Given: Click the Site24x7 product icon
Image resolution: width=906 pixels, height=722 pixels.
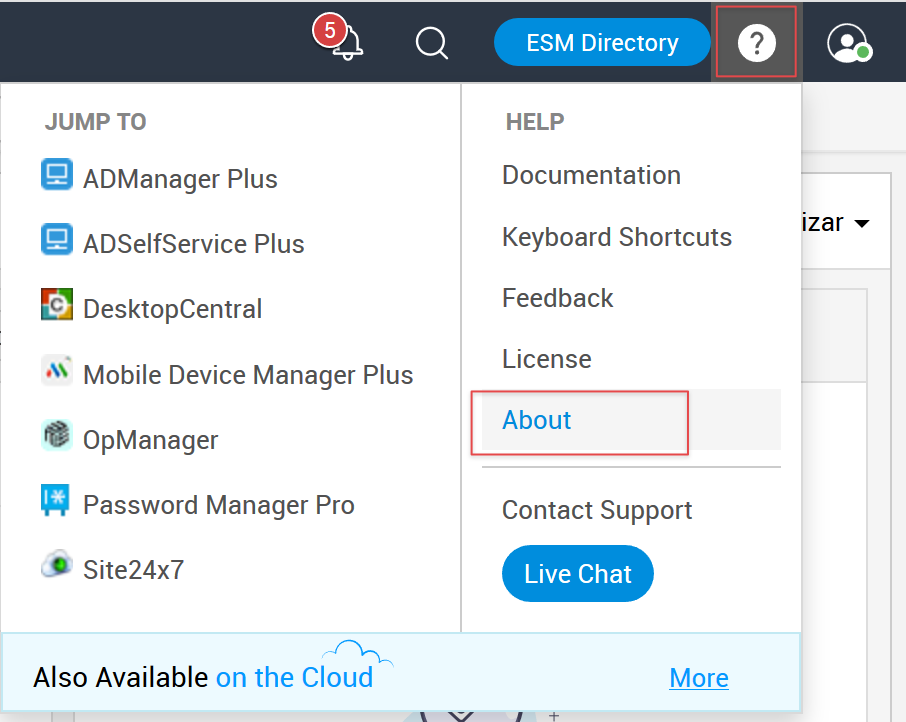Looking at the screenshot, I should pyautogui.click(x=57, y=564).
